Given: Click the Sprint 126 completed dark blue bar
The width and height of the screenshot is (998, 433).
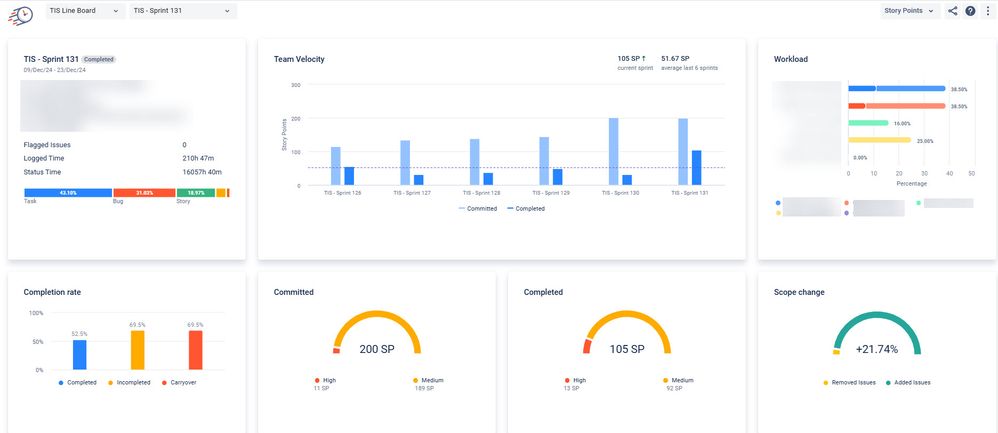Looking at the screenshot, I should [349, 176].
